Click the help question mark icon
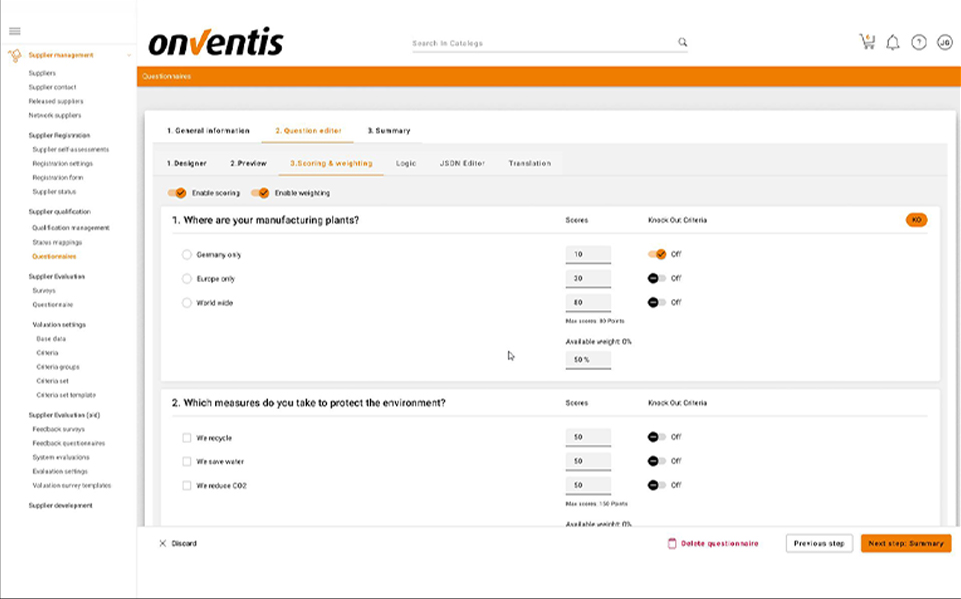Screen dimensions: 961x599 tap(919, 42)
